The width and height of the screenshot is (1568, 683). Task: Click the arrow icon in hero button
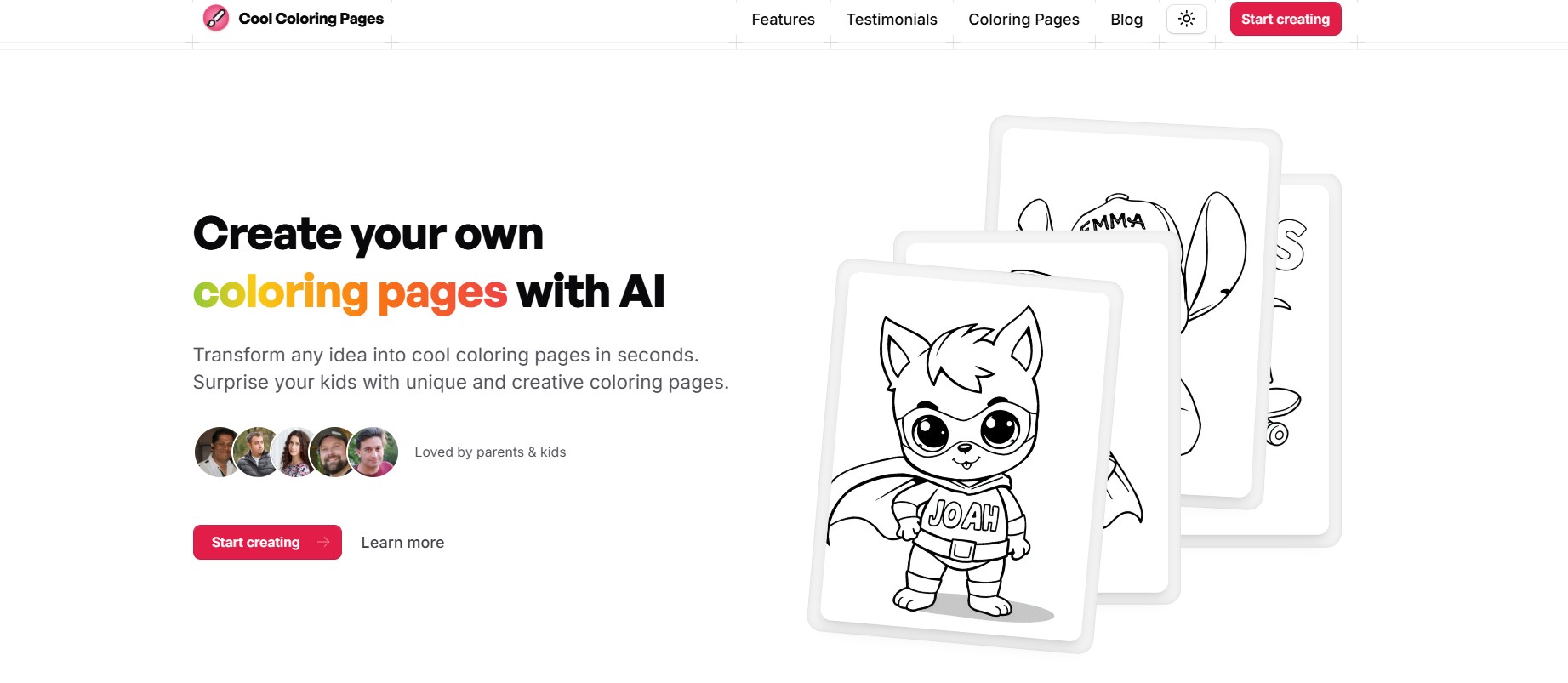(x=323, y=542)
